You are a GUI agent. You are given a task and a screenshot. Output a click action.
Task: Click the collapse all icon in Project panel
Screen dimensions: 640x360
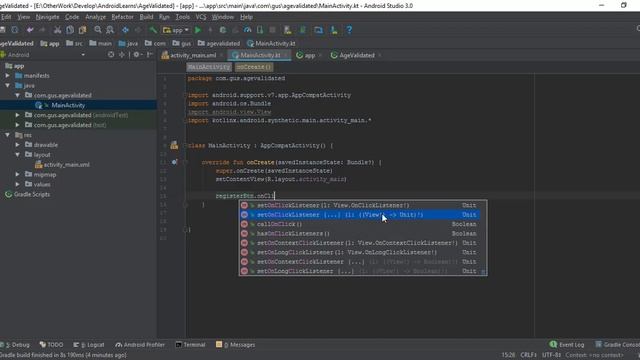(x=122, y=55)
